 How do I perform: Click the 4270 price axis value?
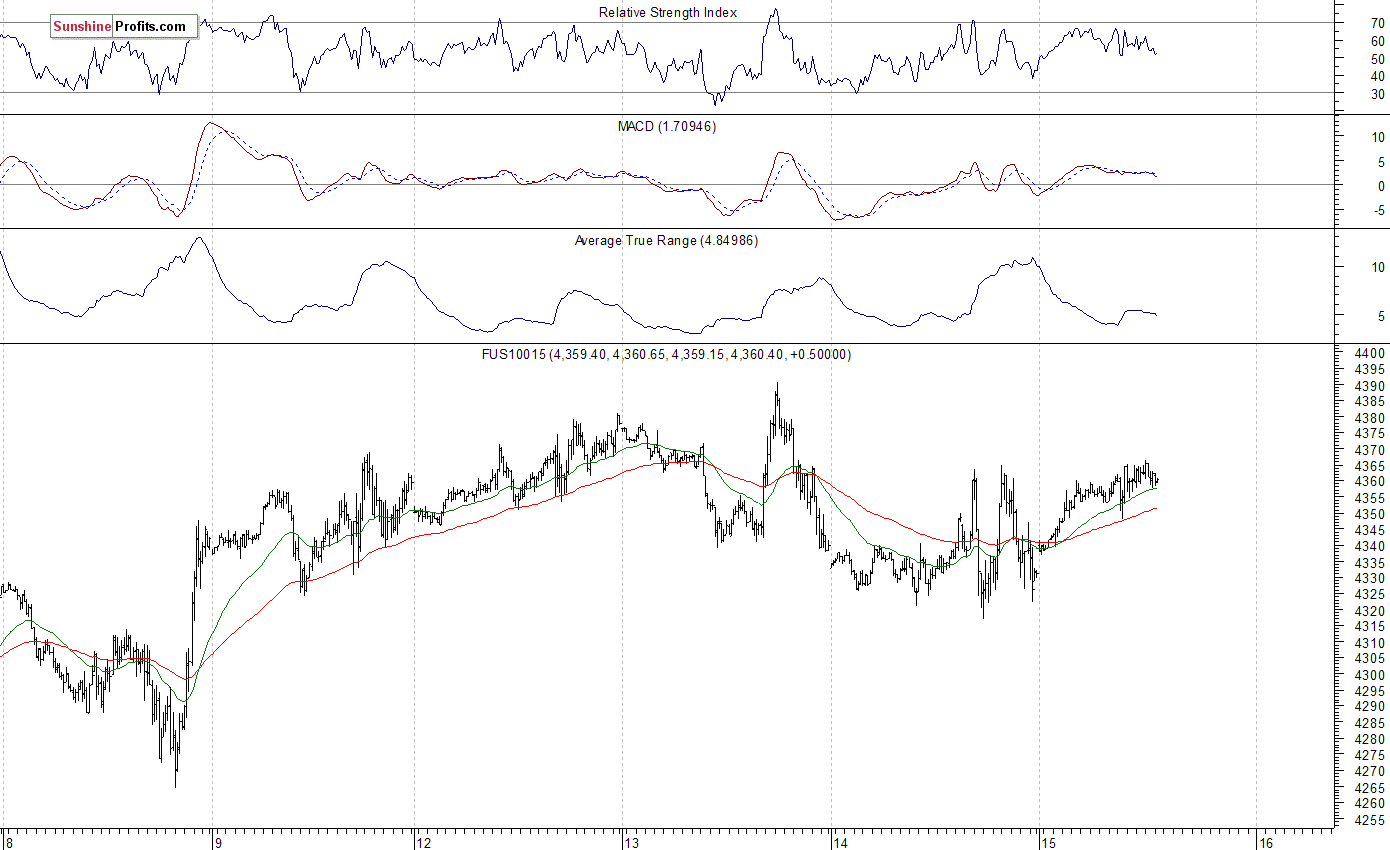[x=1371, y=771]
